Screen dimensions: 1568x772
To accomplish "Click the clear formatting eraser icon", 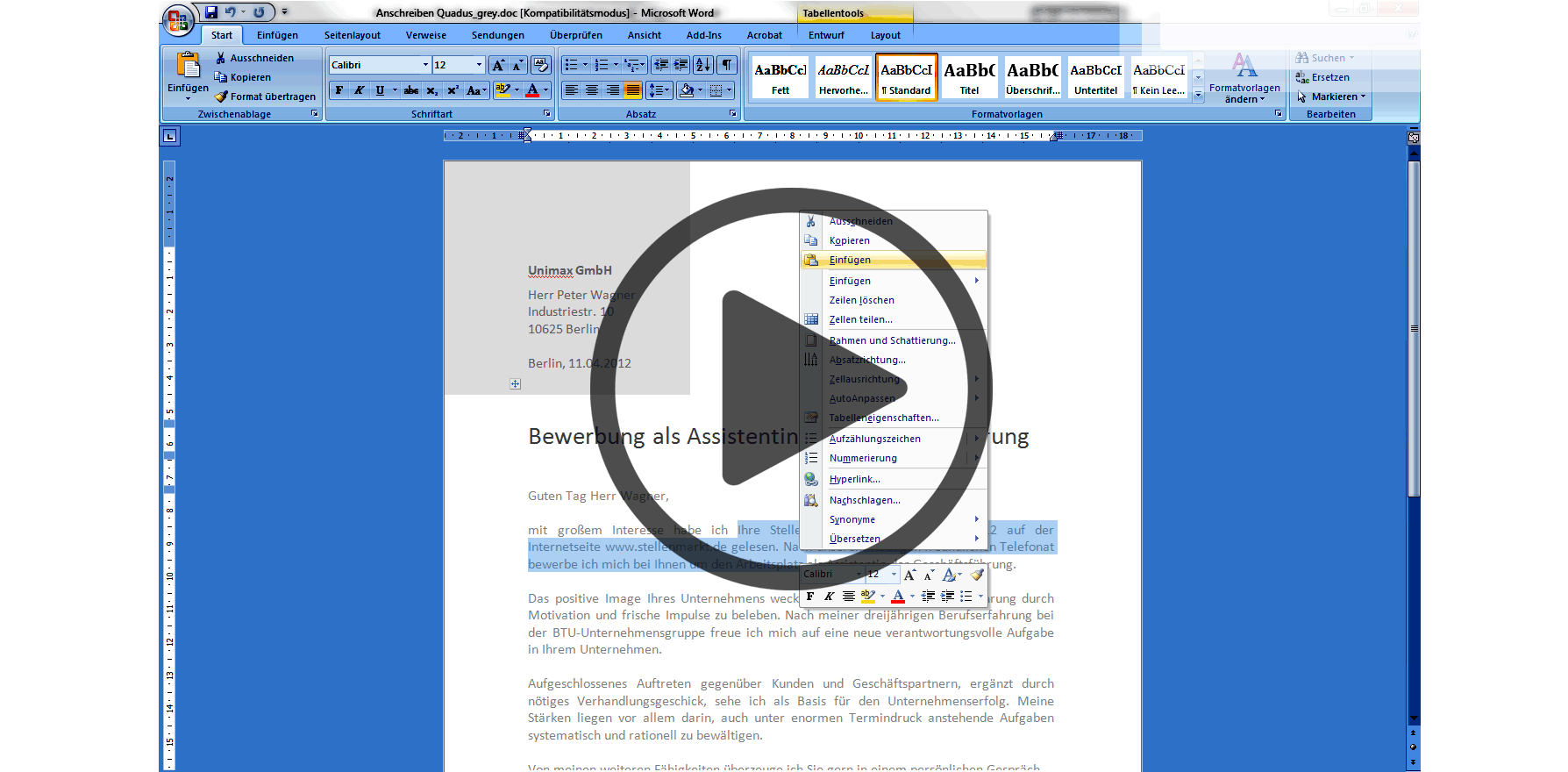I will (x=540, y=65).
